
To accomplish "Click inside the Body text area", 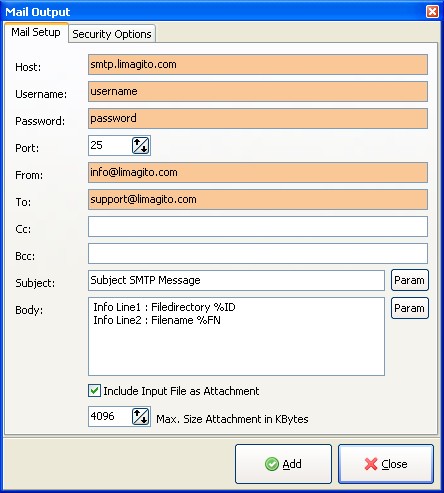I will [236, 337].
